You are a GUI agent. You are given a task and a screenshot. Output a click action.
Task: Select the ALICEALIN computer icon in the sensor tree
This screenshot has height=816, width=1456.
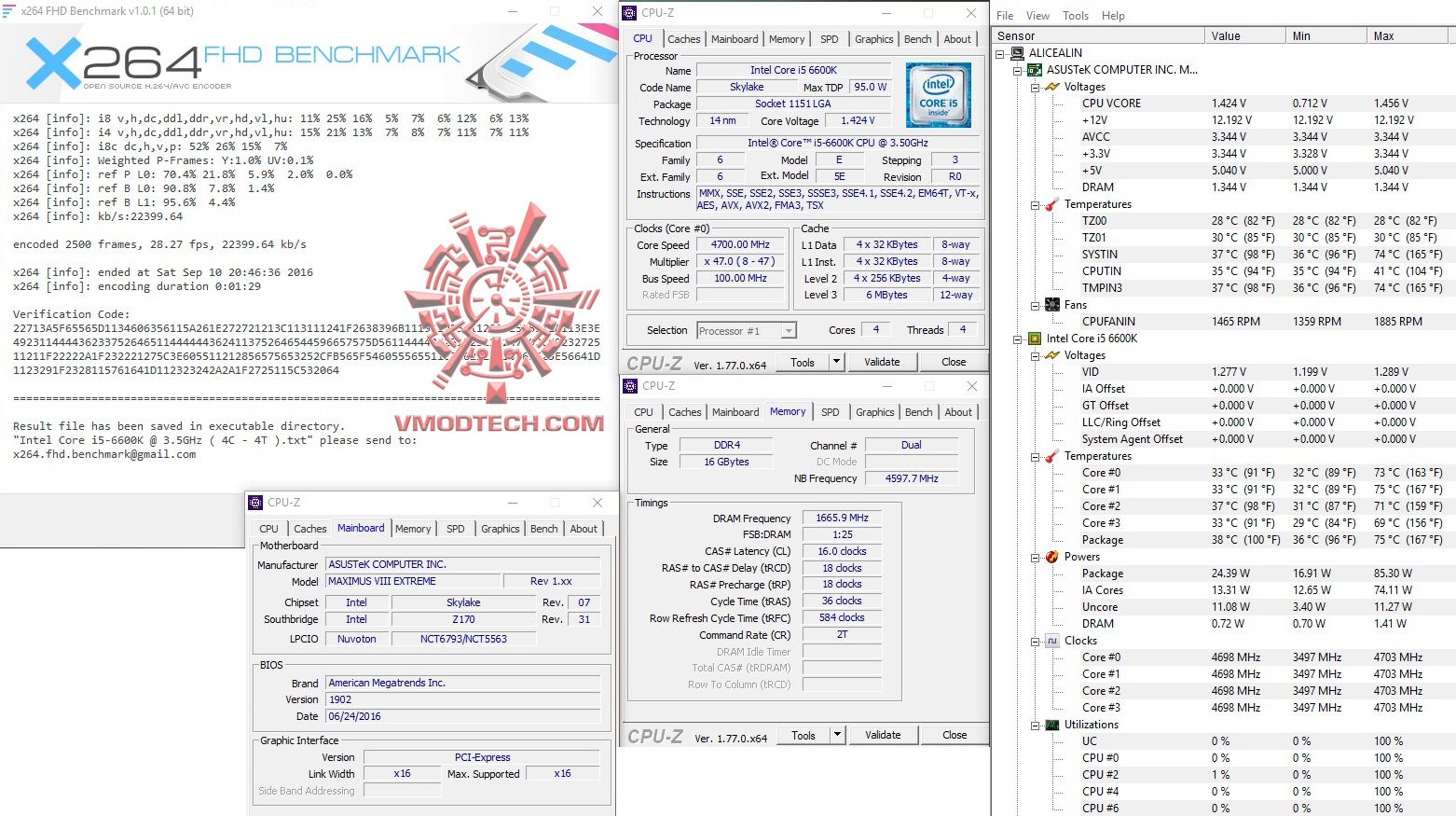coord(1018,53)
